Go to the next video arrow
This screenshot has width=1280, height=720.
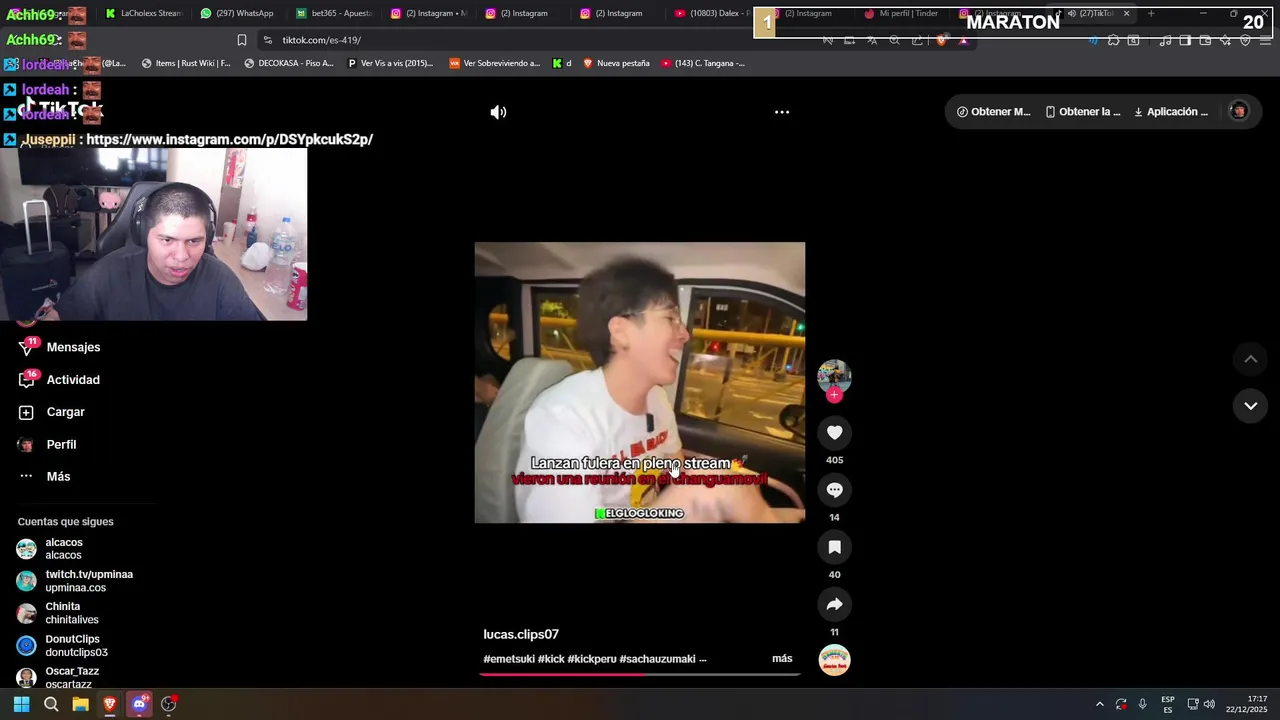1250,405
